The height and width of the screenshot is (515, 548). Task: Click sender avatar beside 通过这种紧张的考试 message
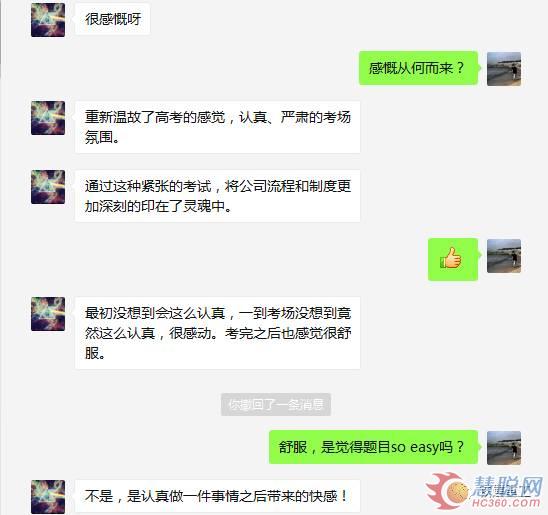[x=48, y=187]
